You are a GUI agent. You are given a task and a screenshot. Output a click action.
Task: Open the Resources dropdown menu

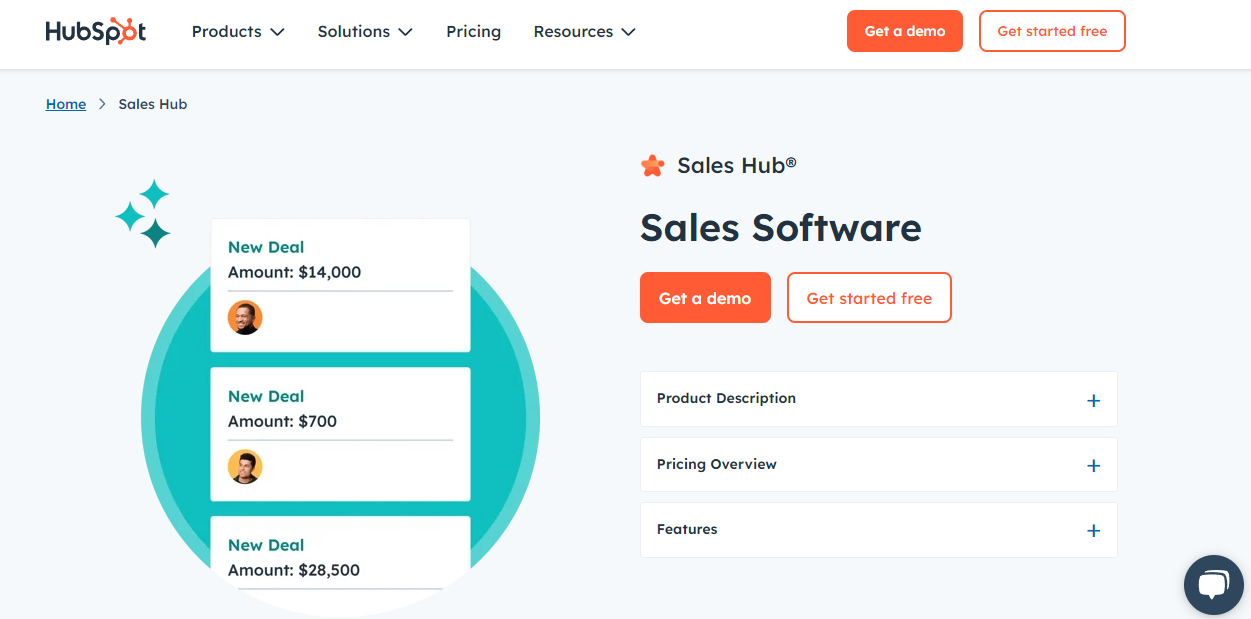pos(584,32)
